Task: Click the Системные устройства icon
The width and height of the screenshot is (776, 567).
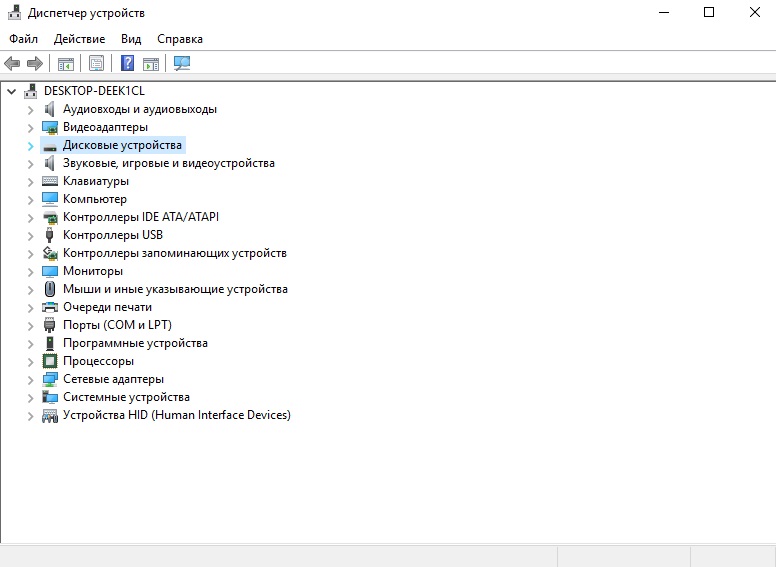Action: coord(49,397)
